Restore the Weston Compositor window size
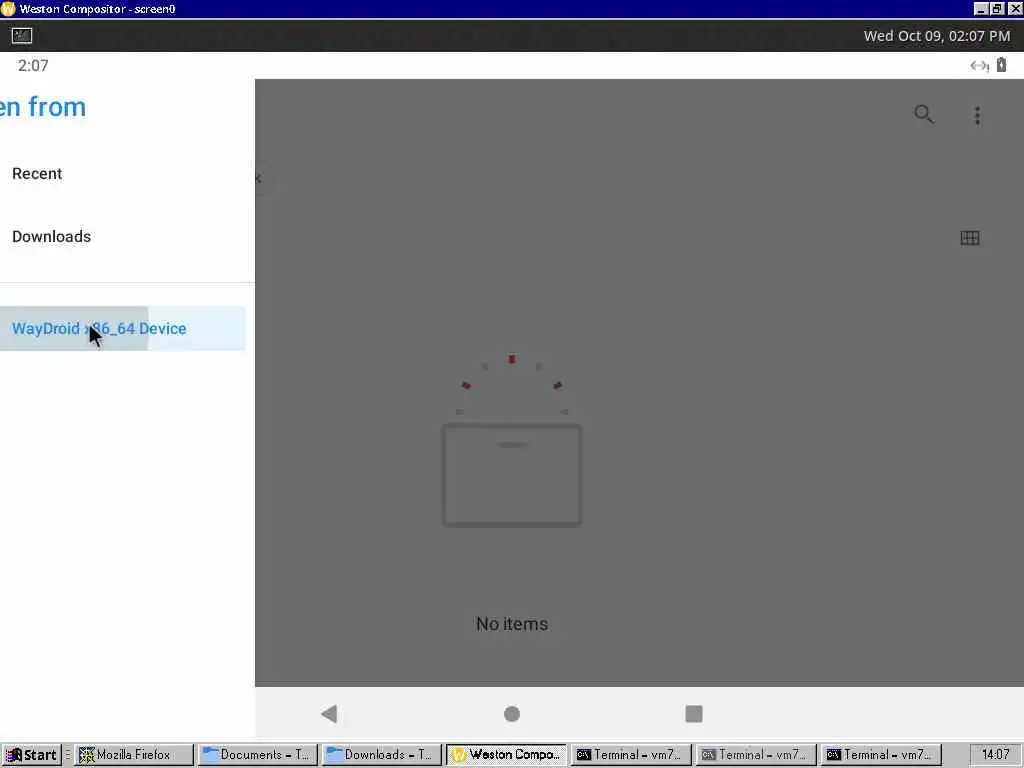 pos(997,8)
